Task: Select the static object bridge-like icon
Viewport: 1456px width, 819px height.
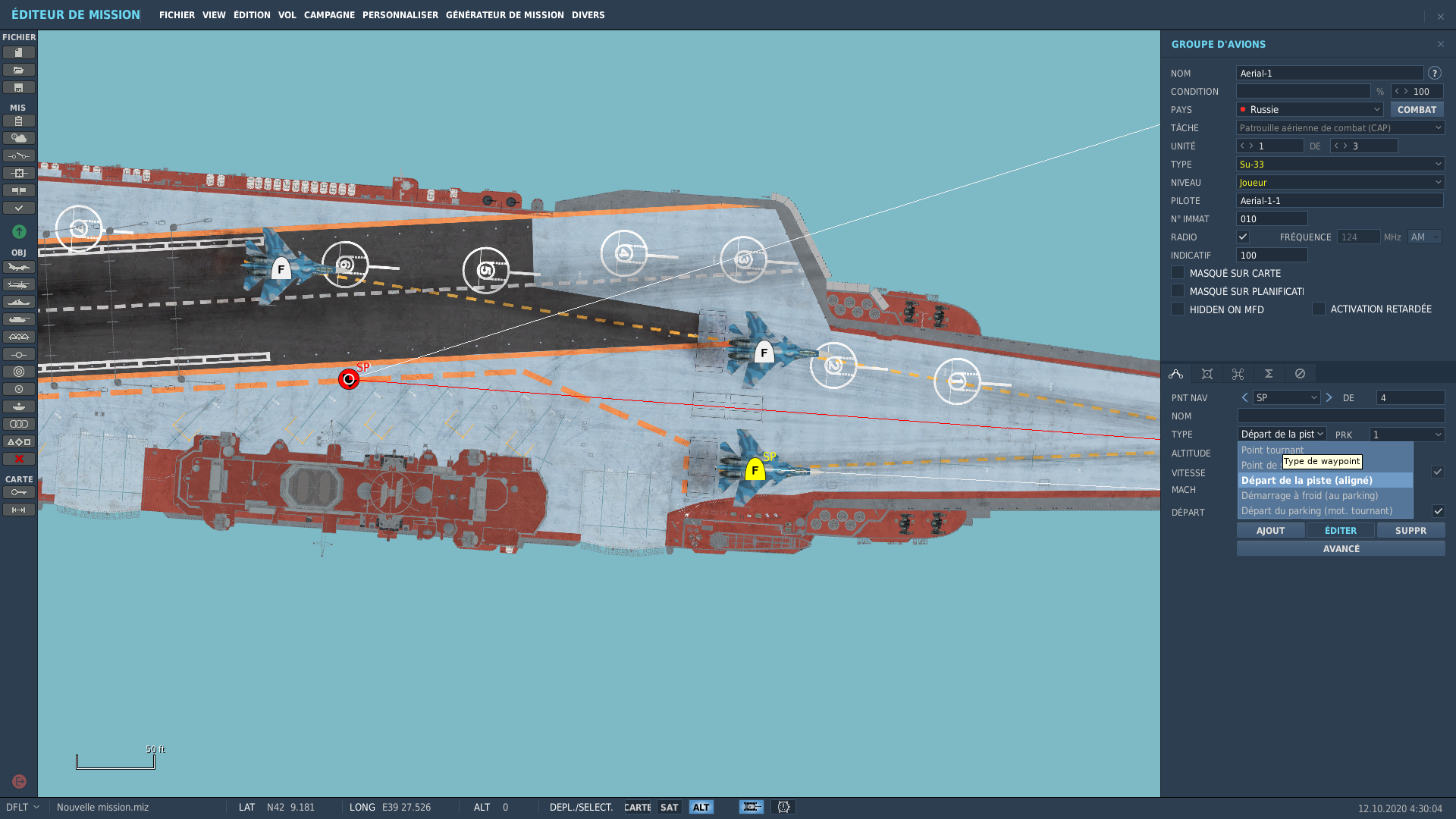Action: 19,337
